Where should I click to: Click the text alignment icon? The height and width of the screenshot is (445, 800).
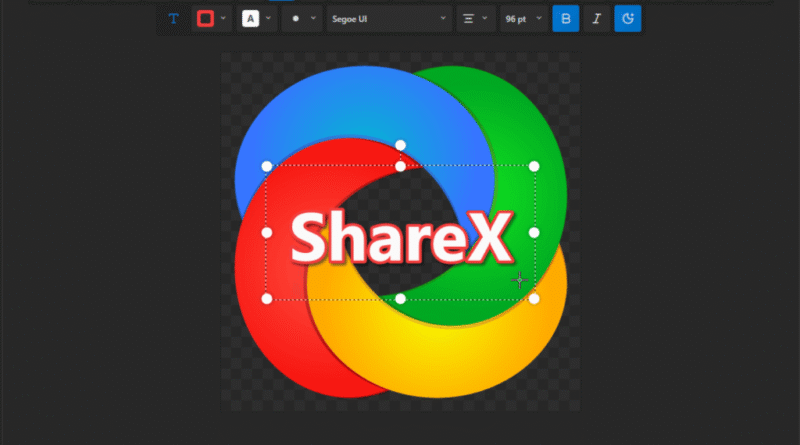point(468,19)
